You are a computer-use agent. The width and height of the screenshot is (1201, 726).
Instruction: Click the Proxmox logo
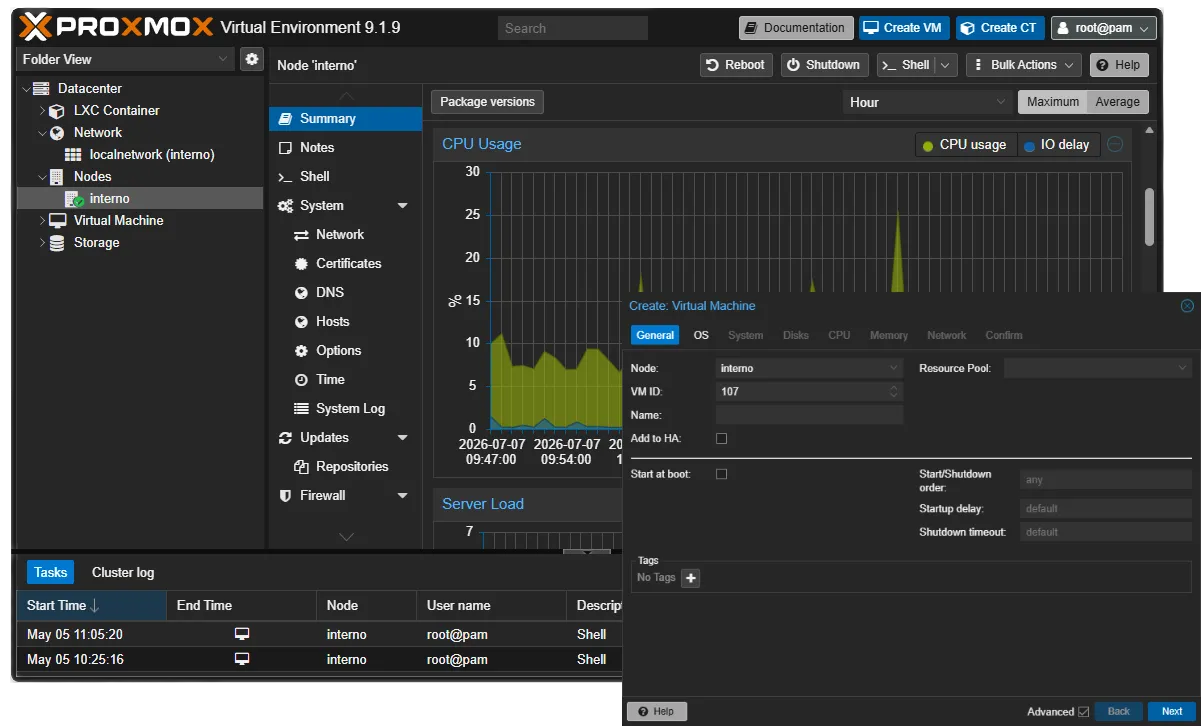pyautogui.click(x=115, y=27)
